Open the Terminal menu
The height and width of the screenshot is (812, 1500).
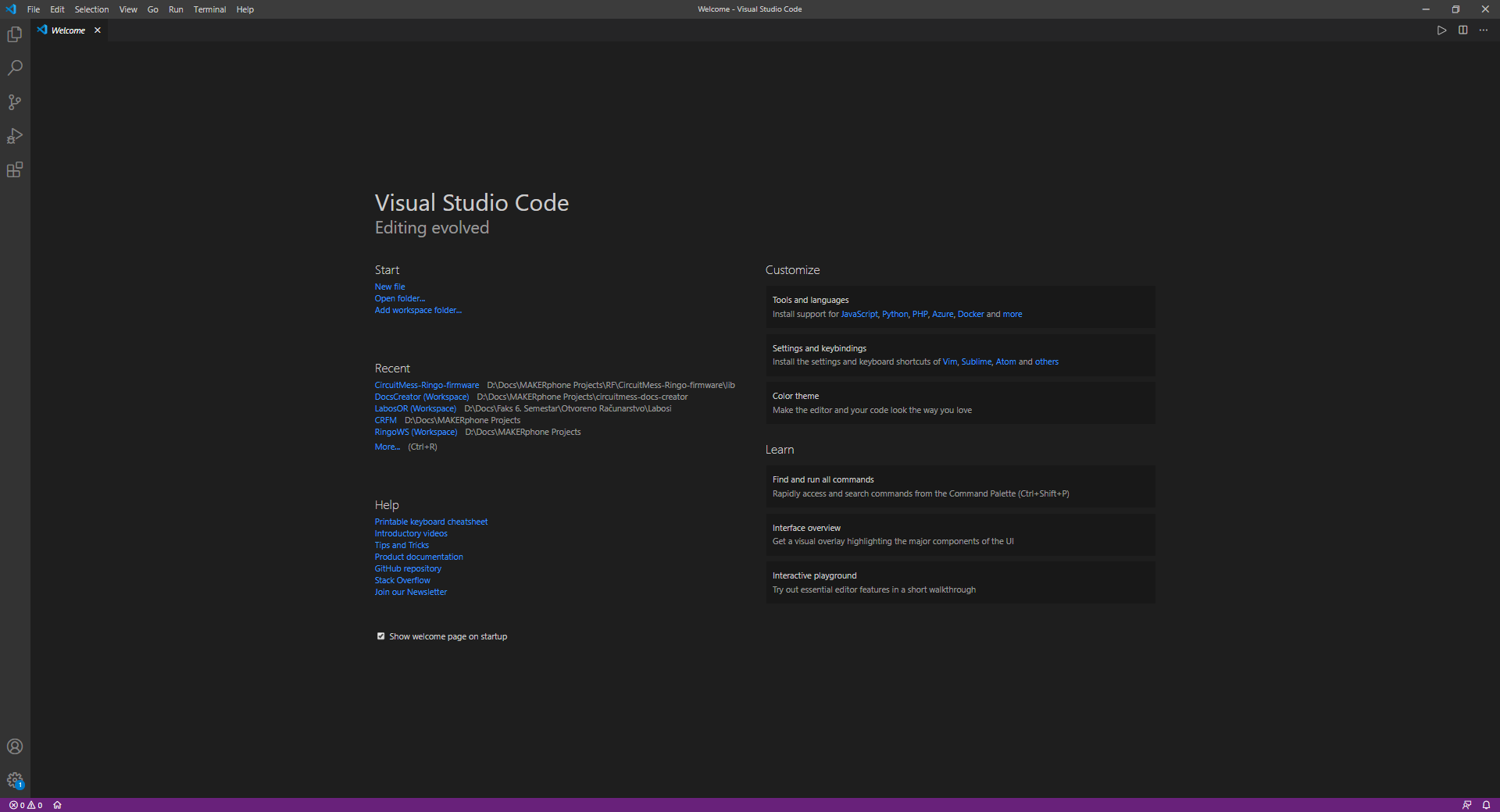click(210, 9)
